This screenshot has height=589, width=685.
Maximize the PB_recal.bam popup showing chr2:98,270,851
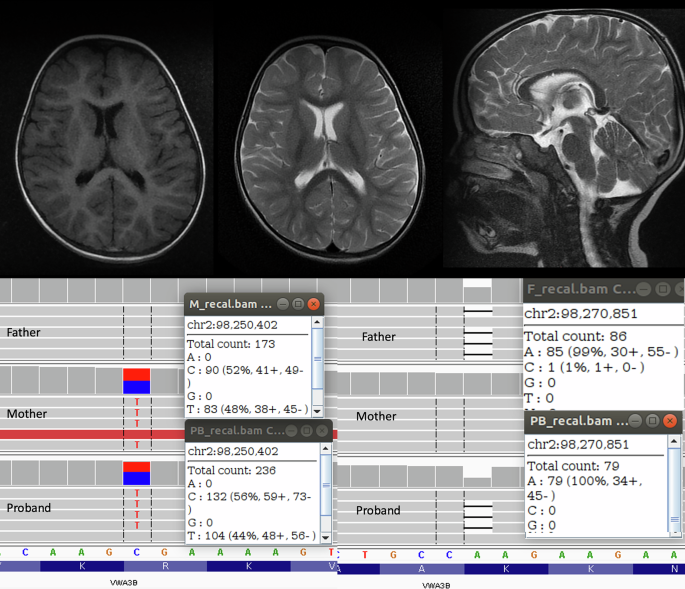652,421
